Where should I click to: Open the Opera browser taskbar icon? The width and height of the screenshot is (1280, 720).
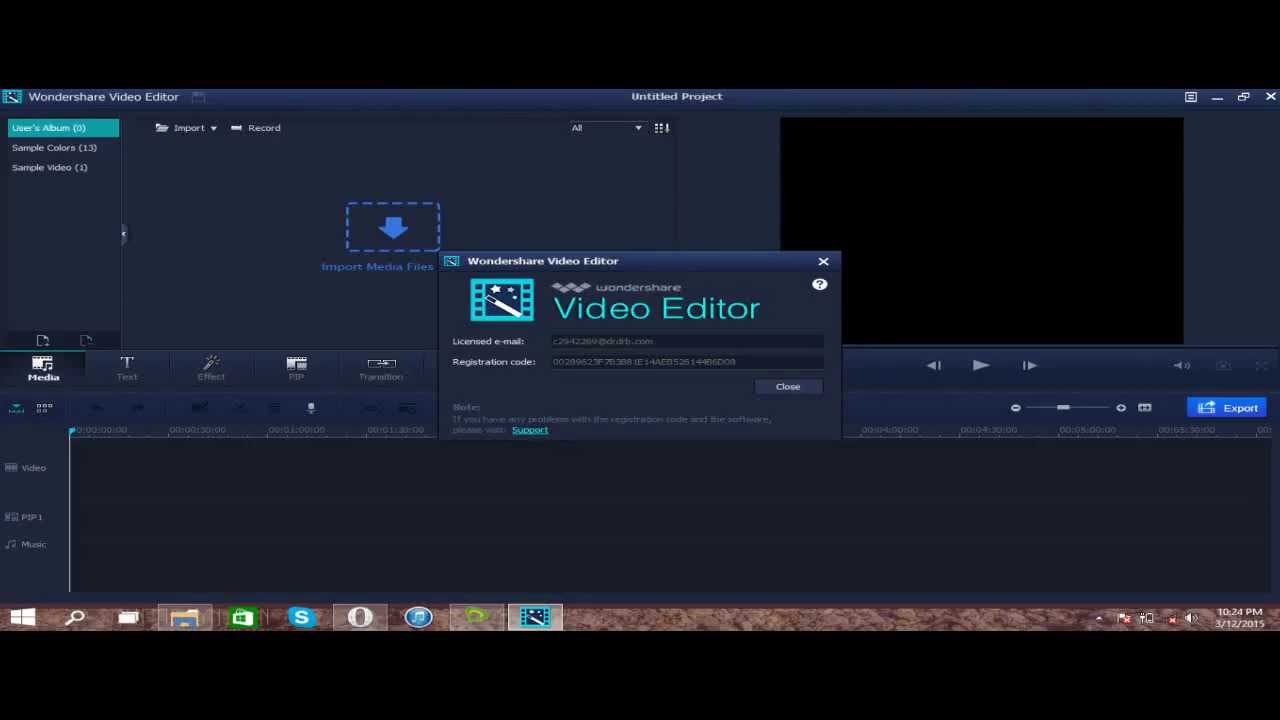click(360, 618)
